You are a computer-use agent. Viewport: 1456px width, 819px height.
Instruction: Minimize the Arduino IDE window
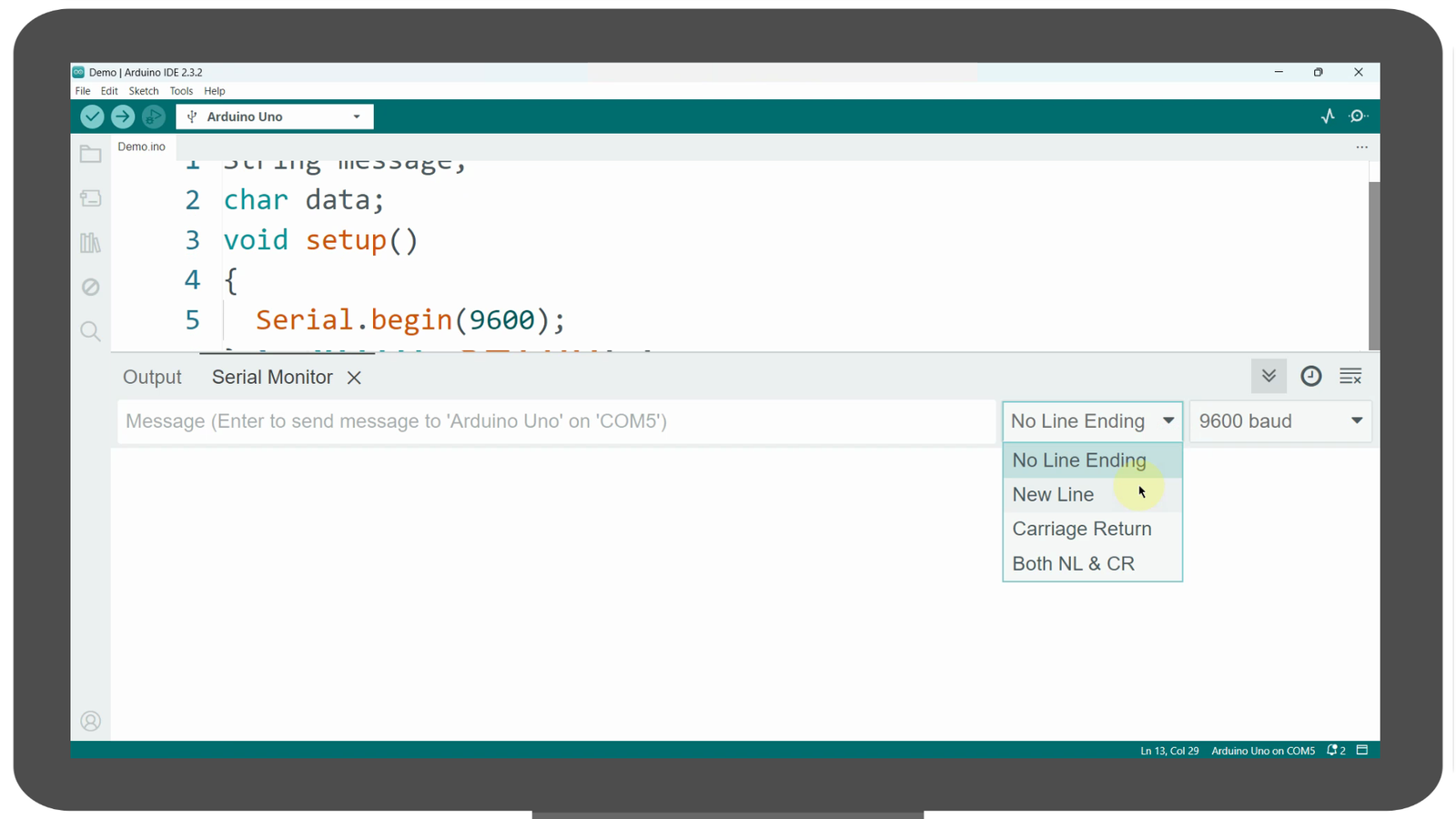[1279, 72]
